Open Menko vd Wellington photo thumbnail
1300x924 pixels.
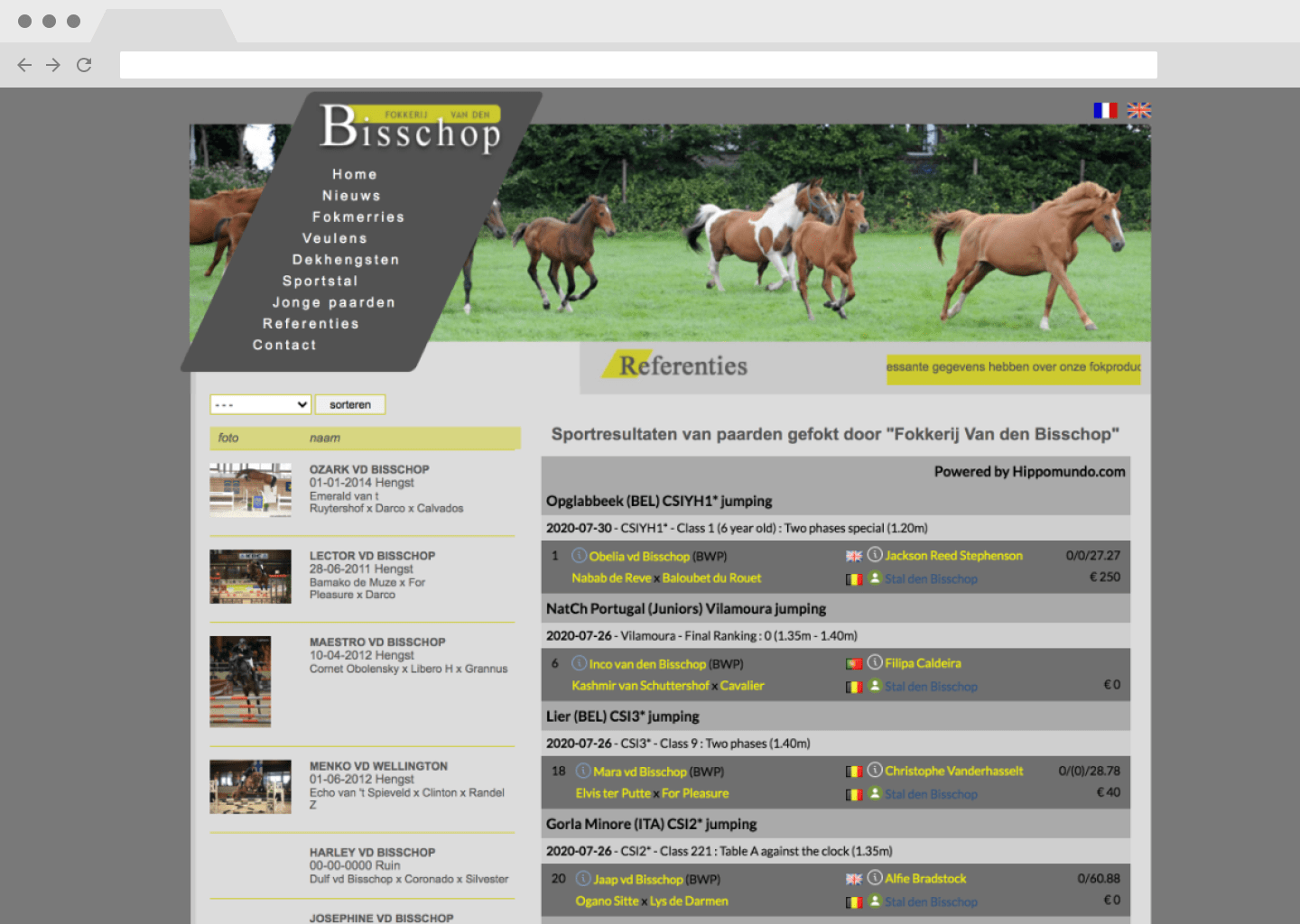250,787
